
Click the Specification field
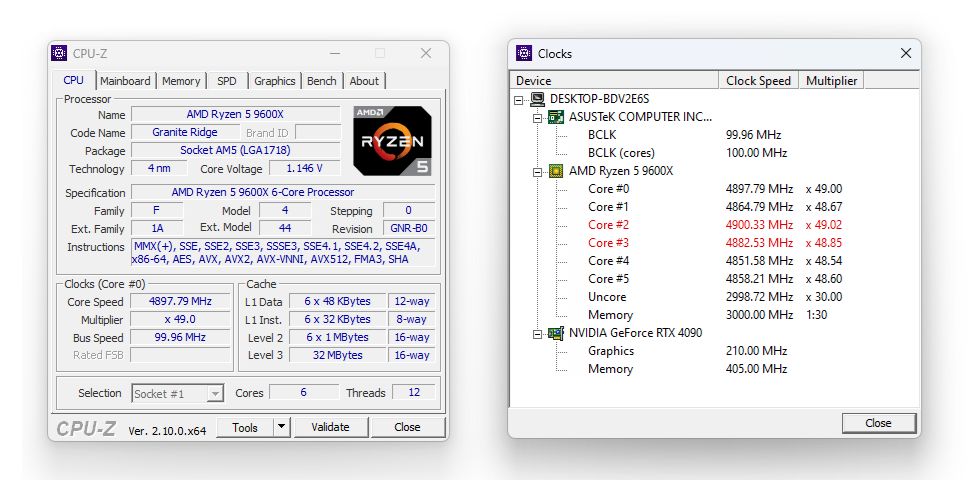tap(283, 192)
